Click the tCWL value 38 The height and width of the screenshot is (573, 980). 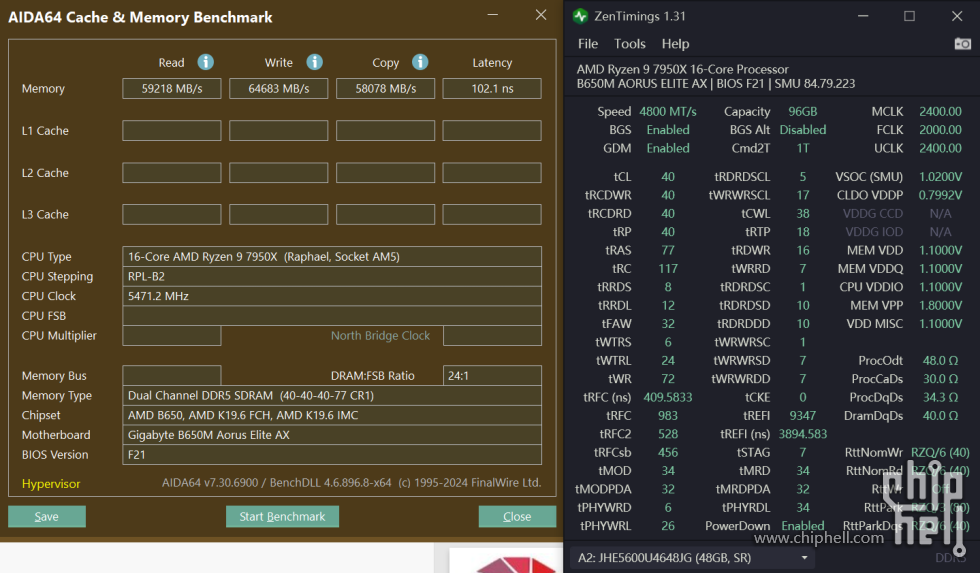[802, 214]
